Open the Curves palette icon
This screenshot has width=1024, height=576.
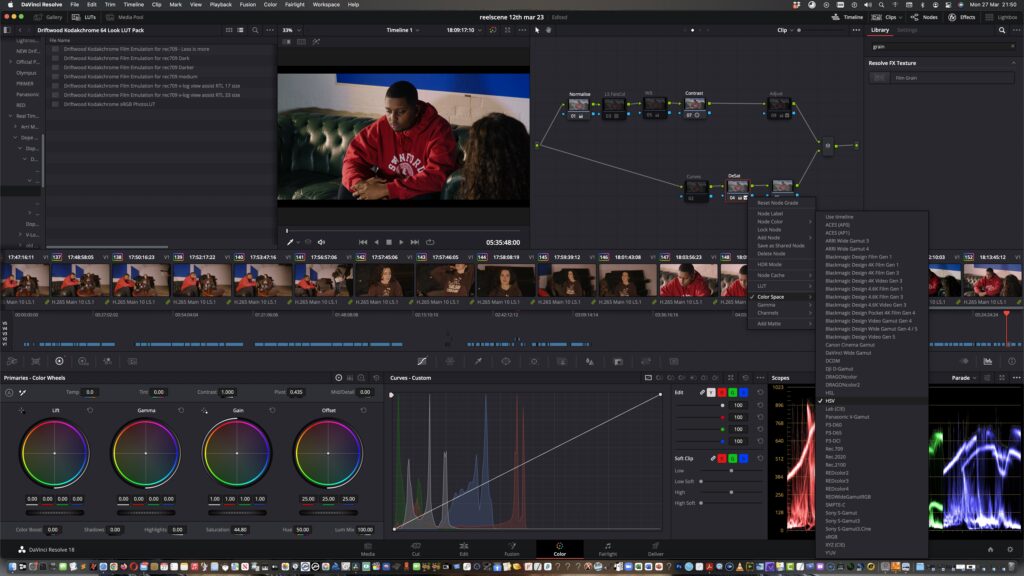422,361
